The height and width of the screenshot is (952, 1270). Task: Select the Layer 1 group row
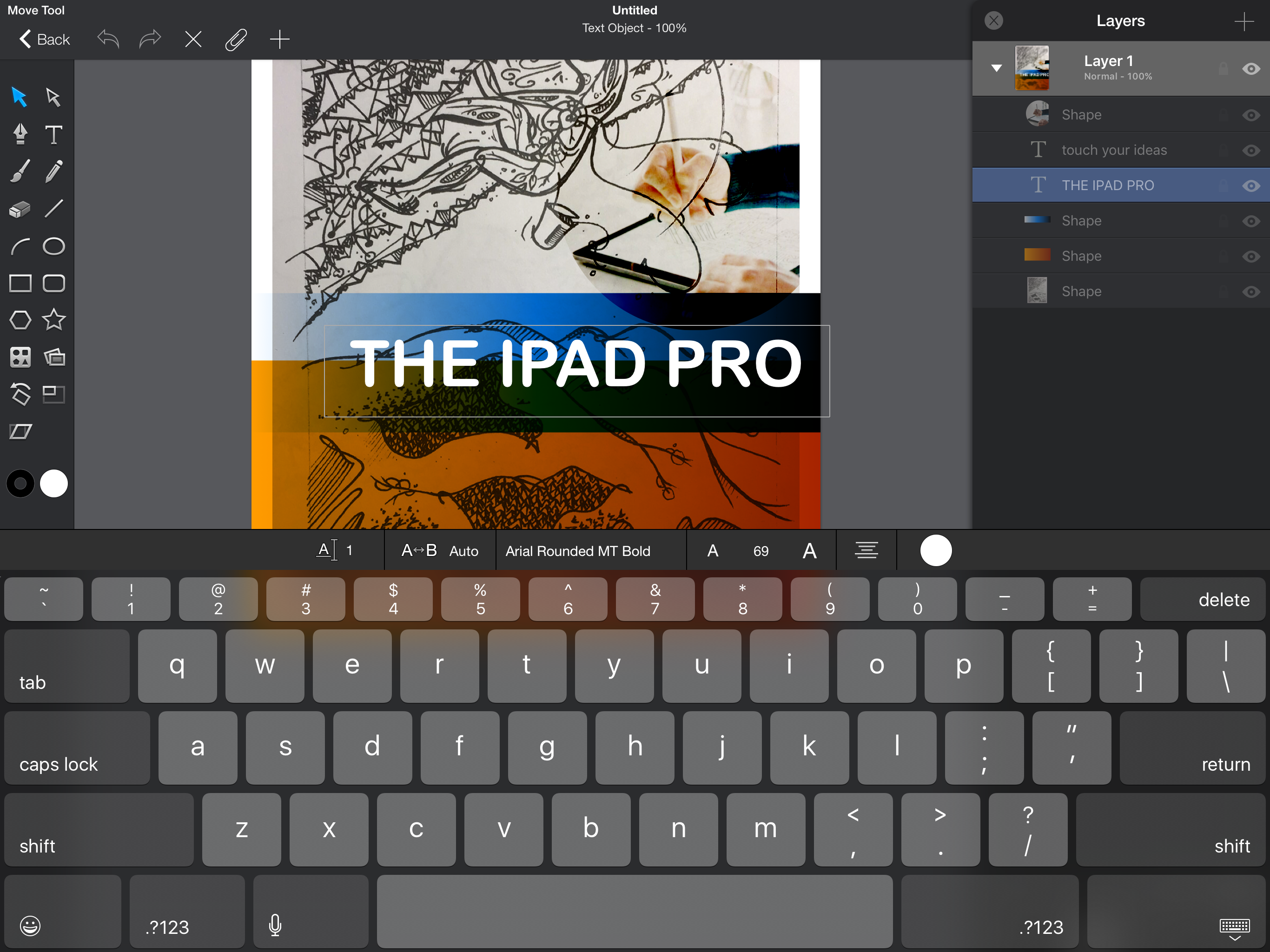point(1121,68)
